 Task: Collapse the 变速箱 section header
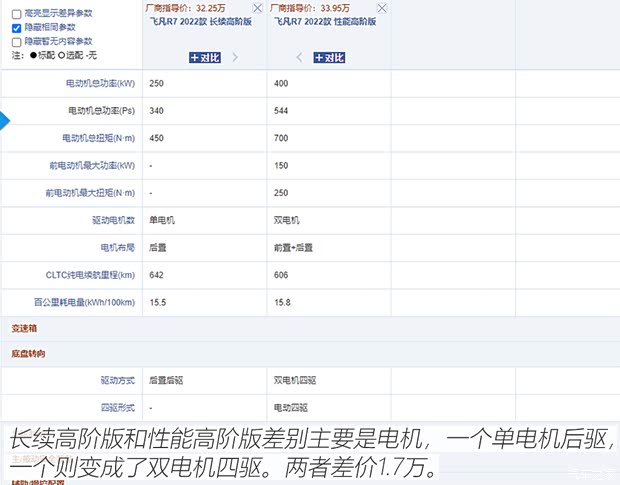[24, 328]
